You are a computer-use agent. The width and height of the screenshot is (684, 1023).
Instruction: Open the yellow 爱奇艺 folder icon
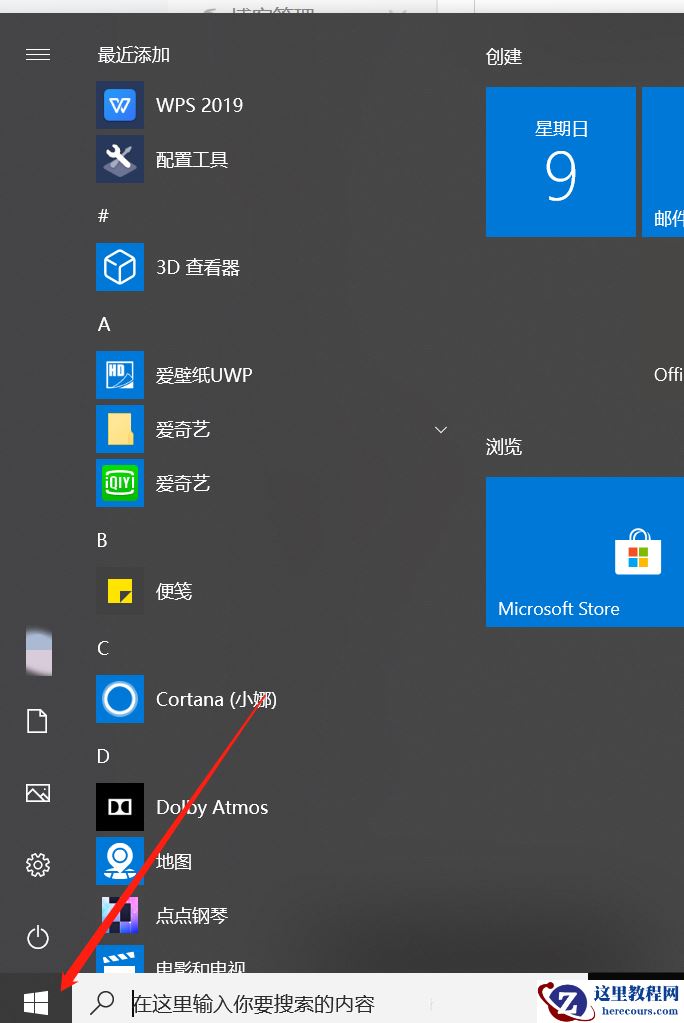120,429
